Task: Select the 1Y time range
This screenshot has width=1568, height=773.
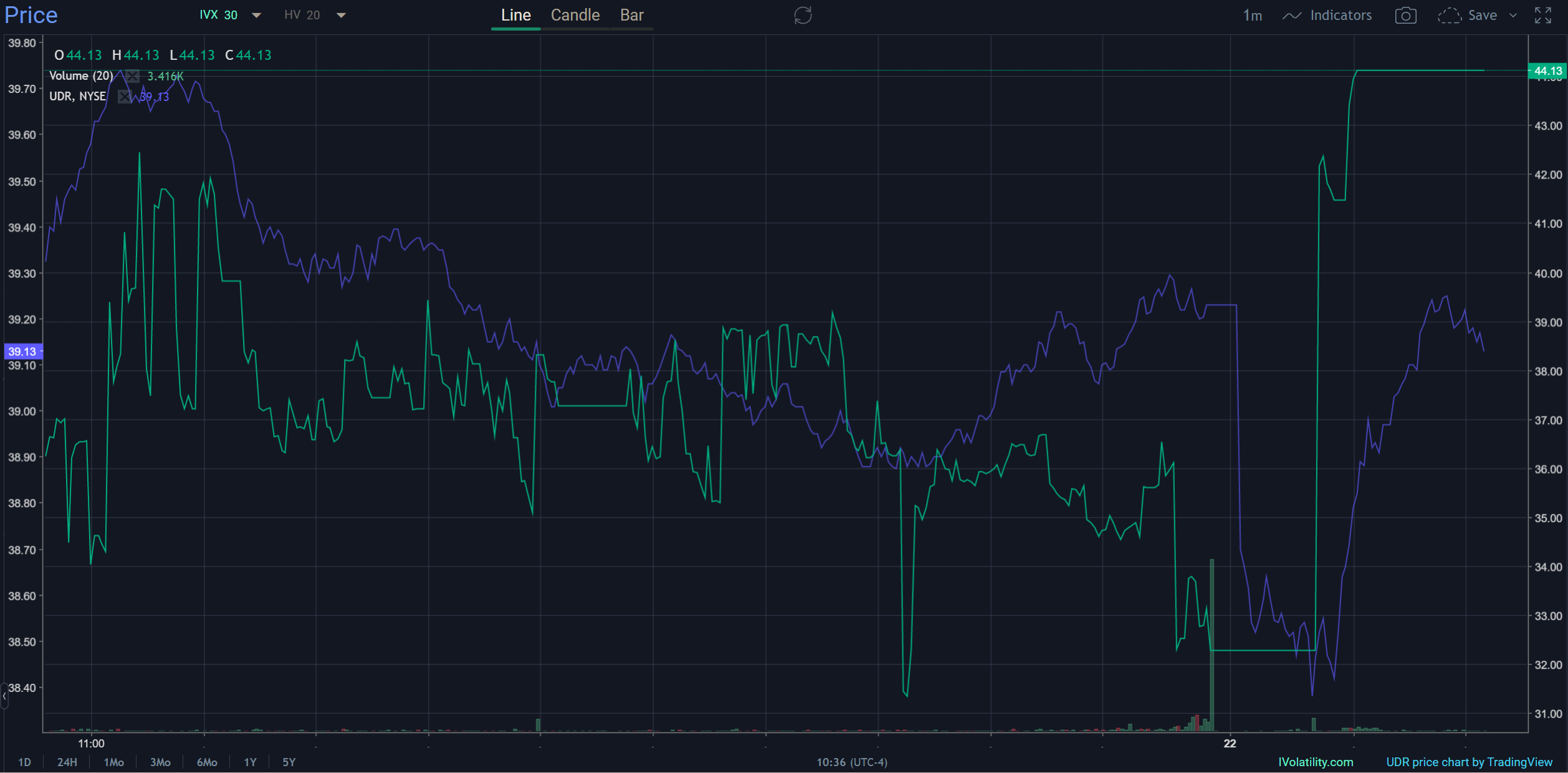Action: (x=250, y=762)
